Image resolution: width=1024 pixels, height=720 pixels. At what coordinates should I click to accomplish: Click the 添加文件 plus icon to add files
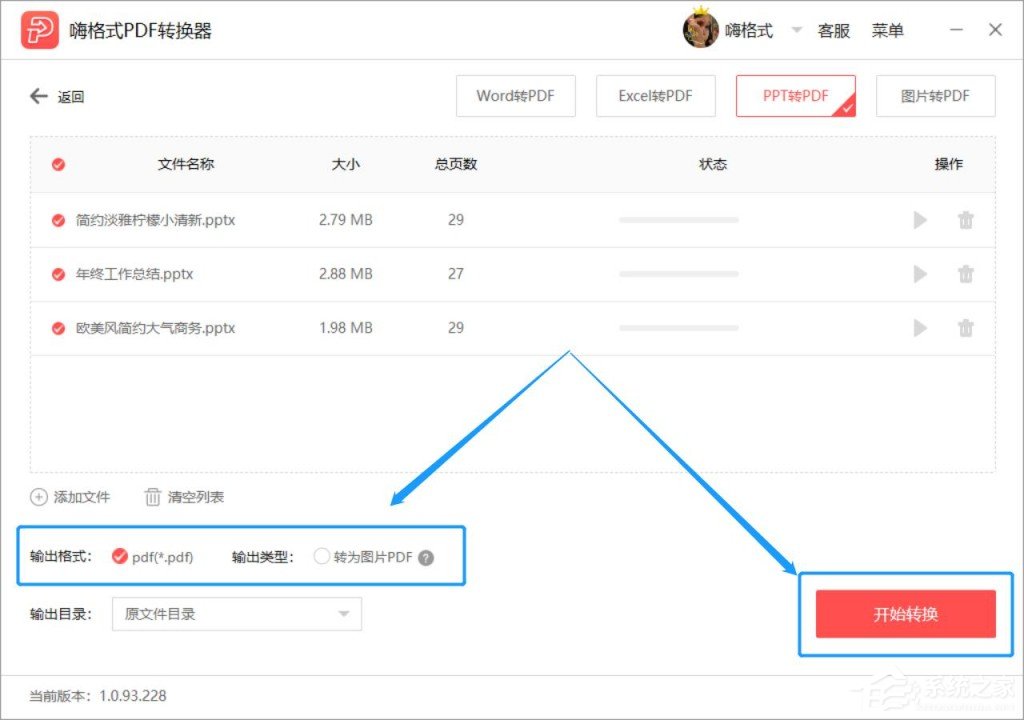click(x=38, y=497)
